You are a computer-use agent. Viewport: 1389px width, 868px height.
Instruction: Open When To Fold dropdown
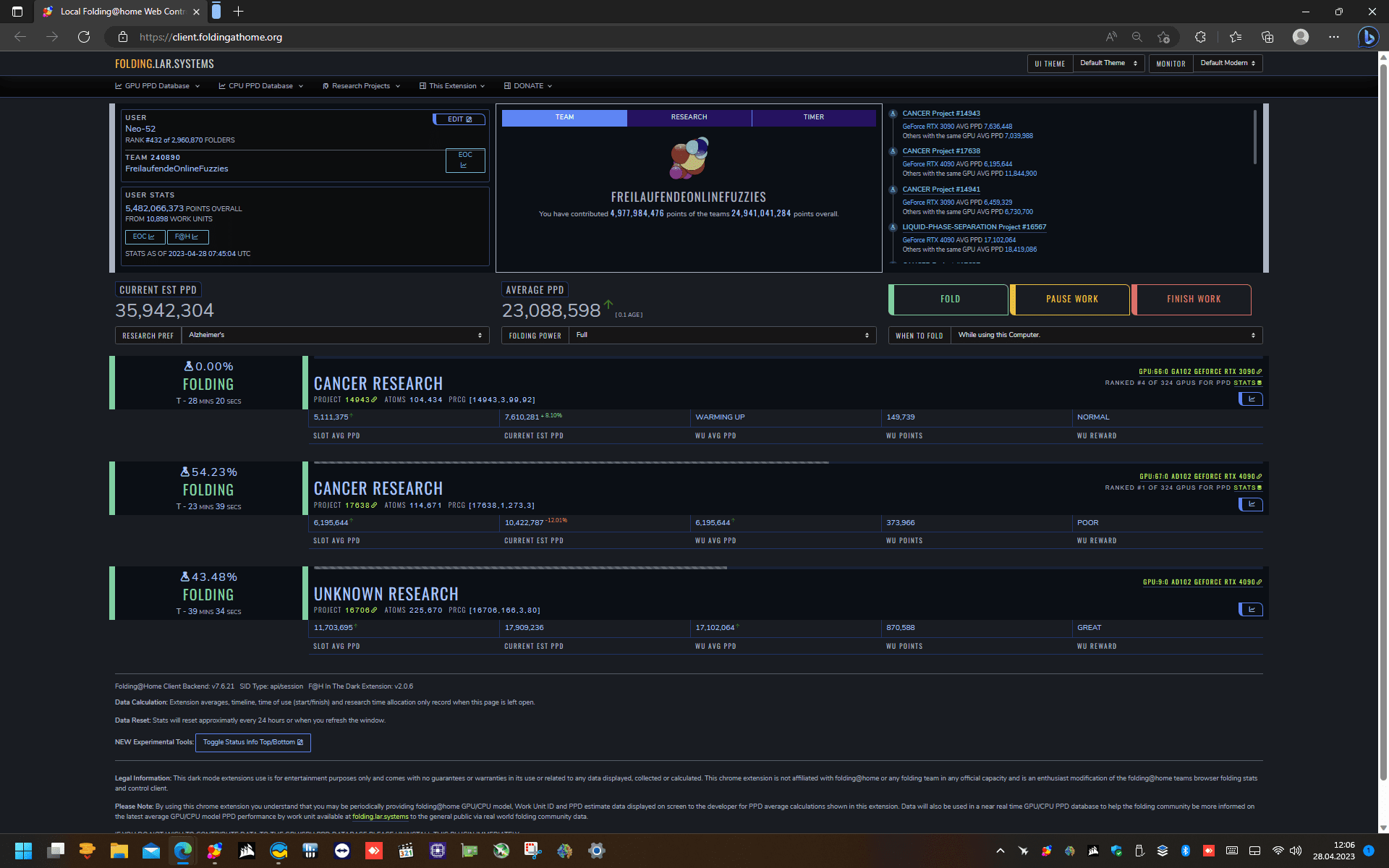(x=1106, y=336)
